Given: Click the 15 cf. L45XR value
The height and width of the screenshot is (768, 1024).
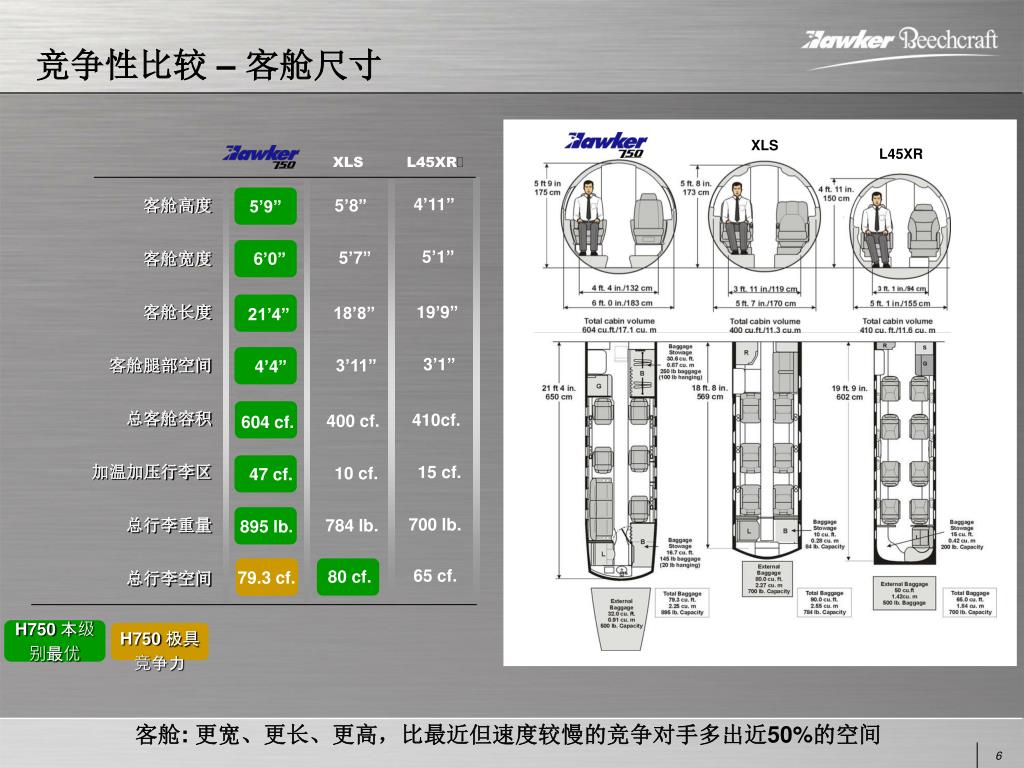Looking at the screenshot, I should 439,472.
